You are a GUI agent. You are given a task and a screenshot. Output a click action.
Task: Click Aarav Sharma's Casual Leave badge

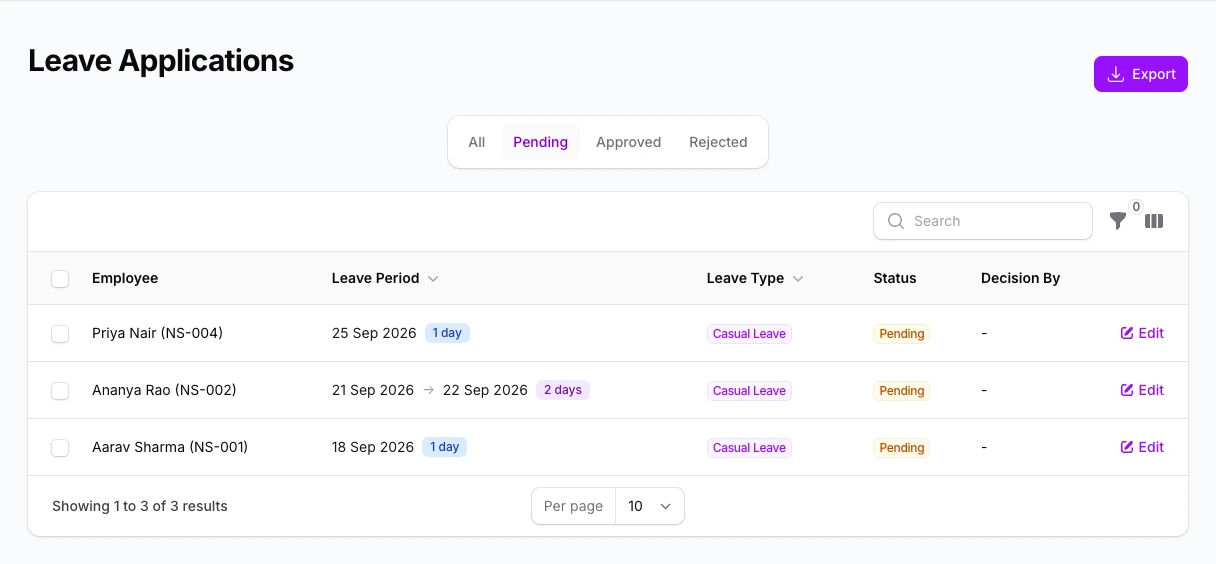pos(749,448)
